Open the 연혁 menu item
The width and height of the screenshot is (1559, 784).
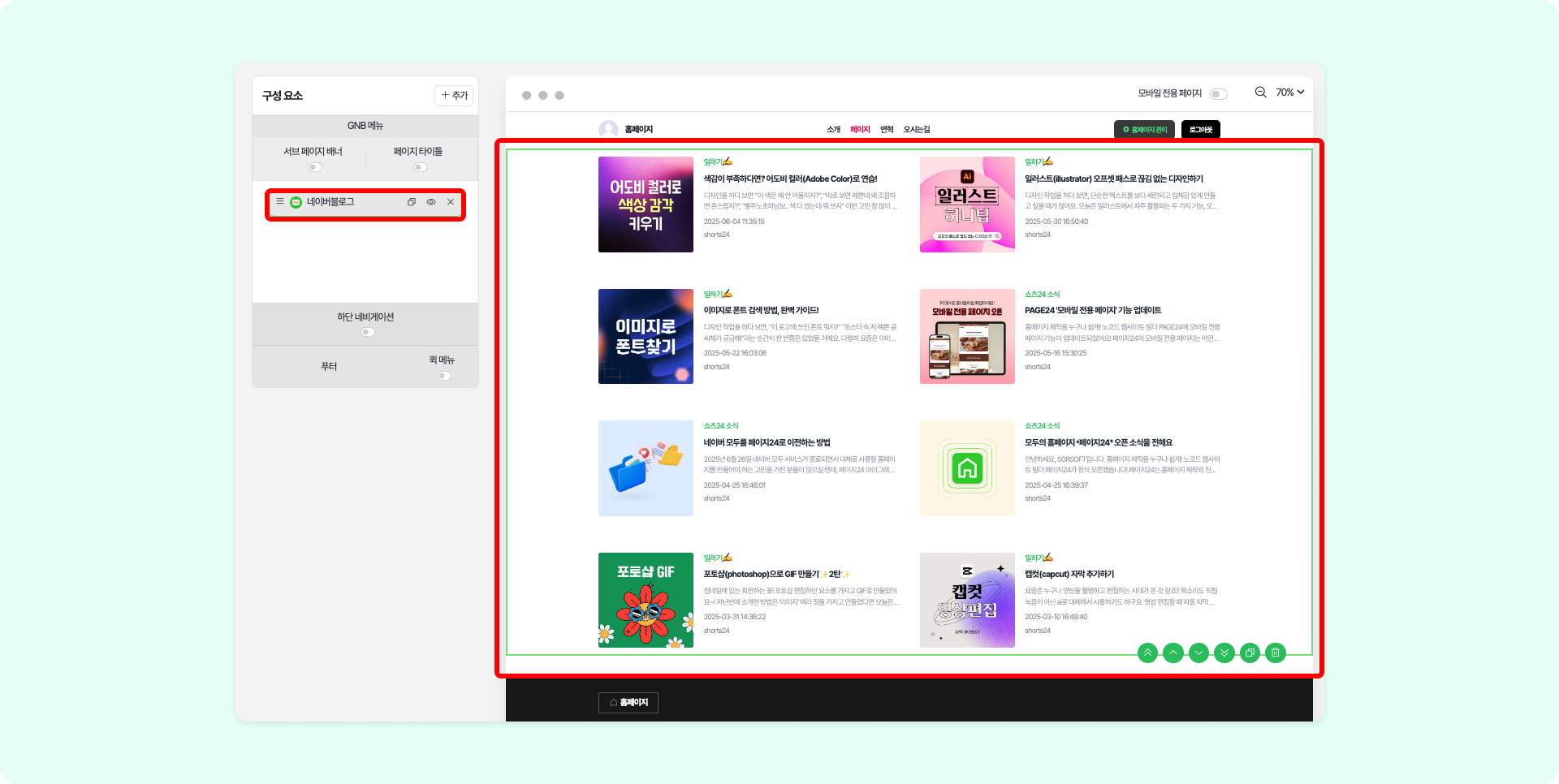(887, 130)
